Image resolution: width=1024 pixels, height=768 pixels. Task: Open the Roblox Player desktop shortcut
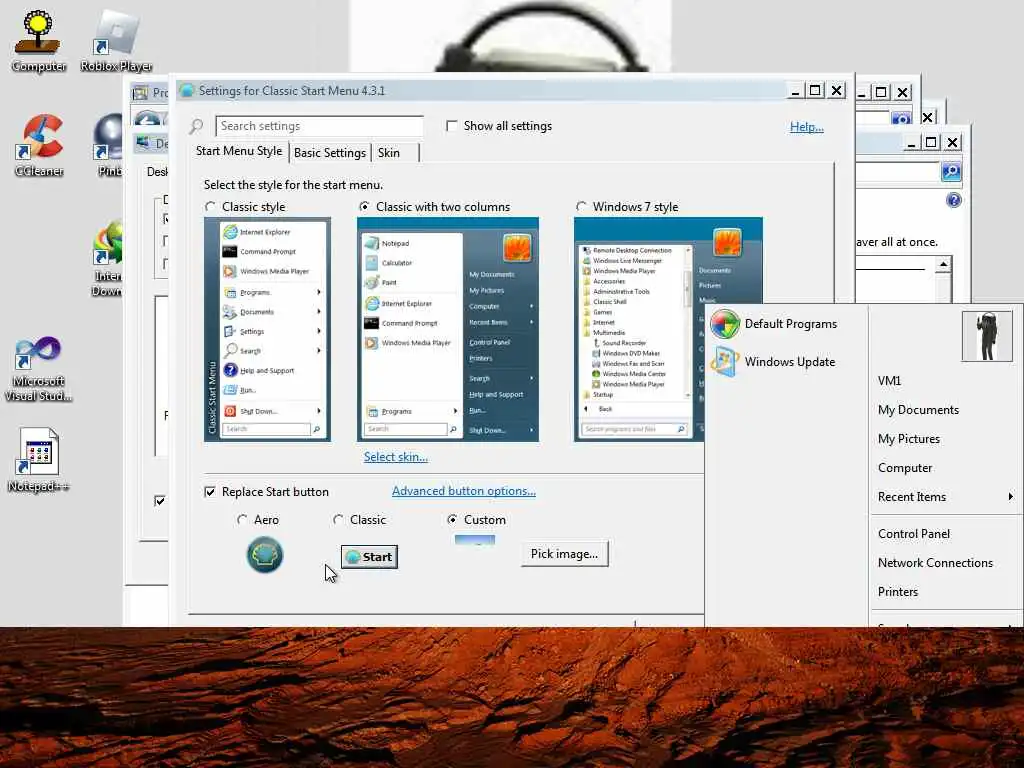coord(116,39)
